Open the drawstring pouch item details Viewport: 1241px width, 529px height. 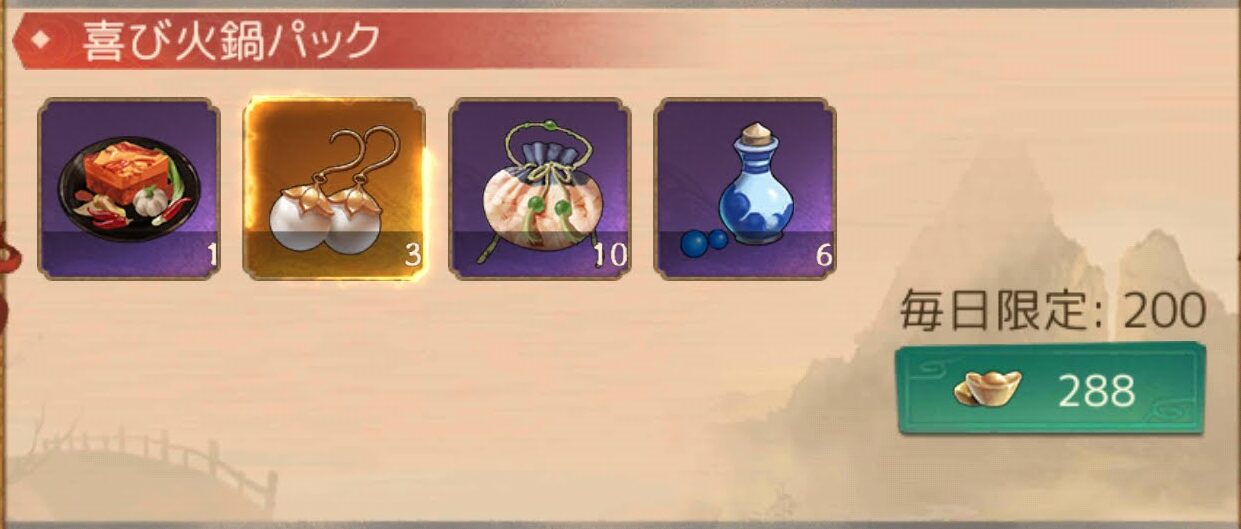click(540, 188)
